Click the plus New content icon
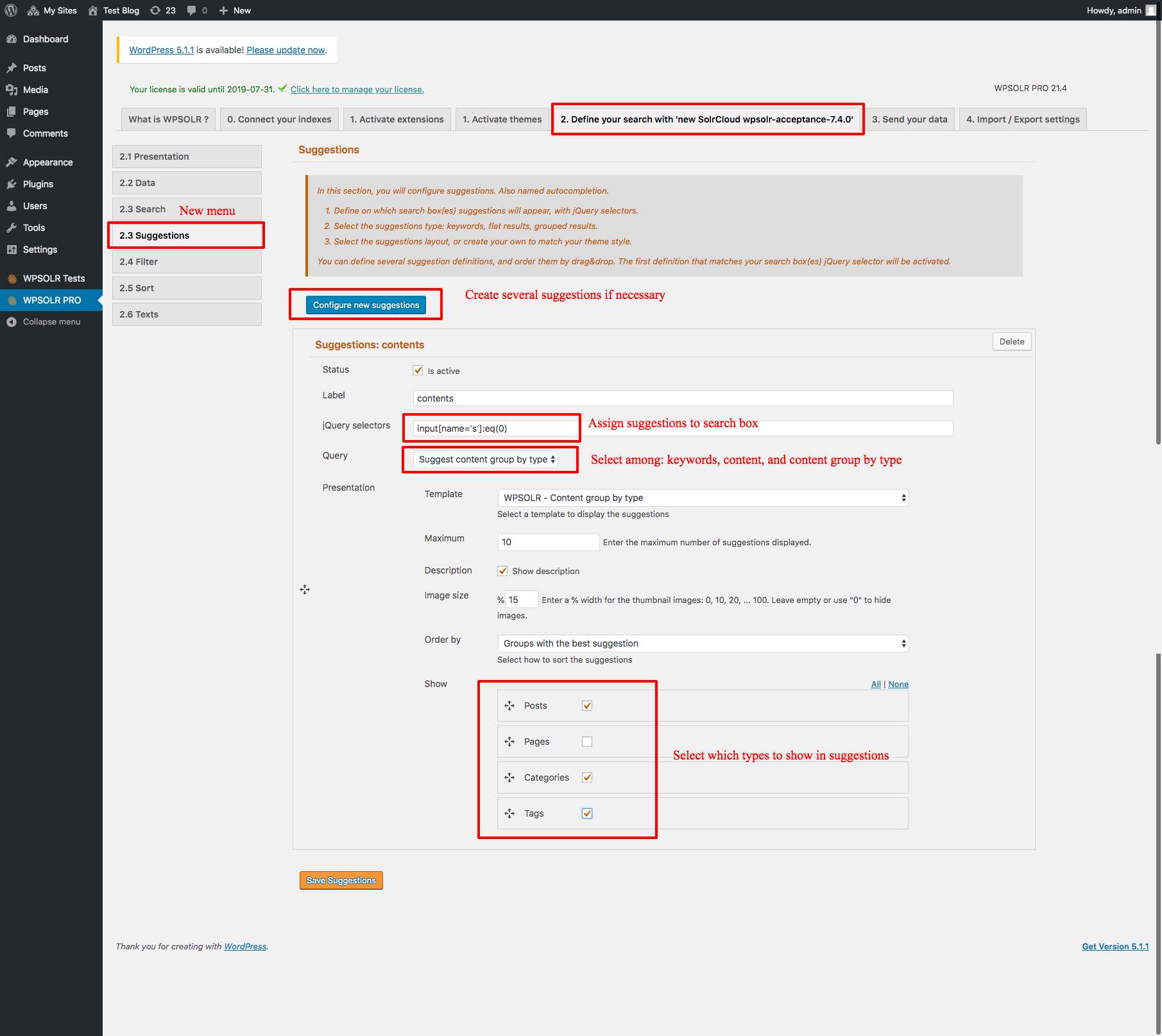The image size is (1162, 1036). [x=223, y=10]
